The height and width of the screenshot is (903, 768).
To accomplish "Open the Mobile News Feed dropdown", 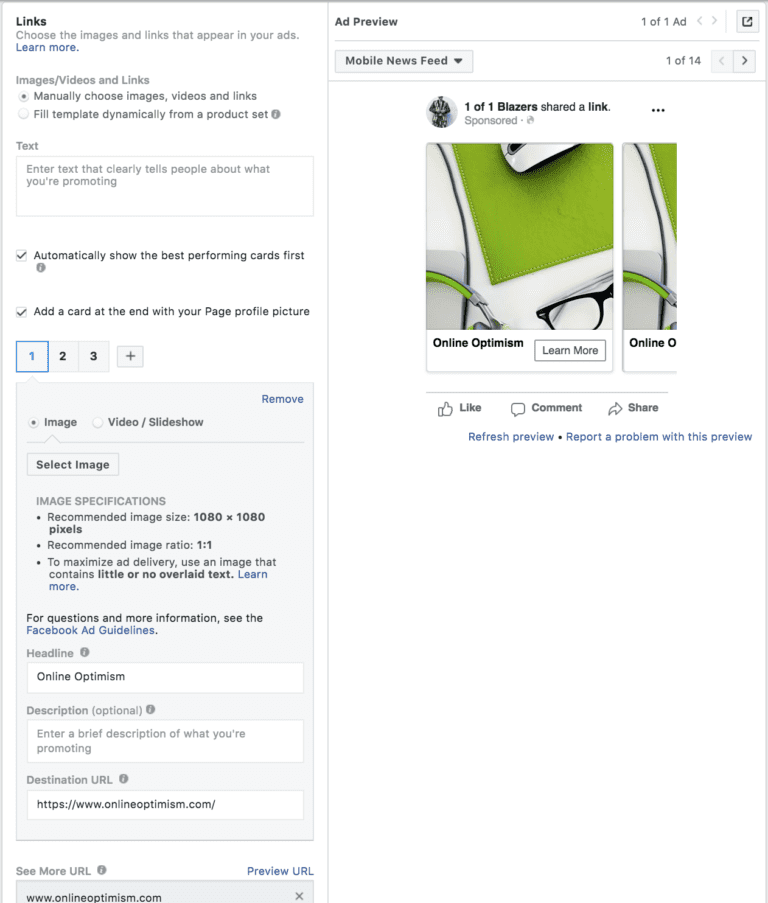I will click(404, 61).
